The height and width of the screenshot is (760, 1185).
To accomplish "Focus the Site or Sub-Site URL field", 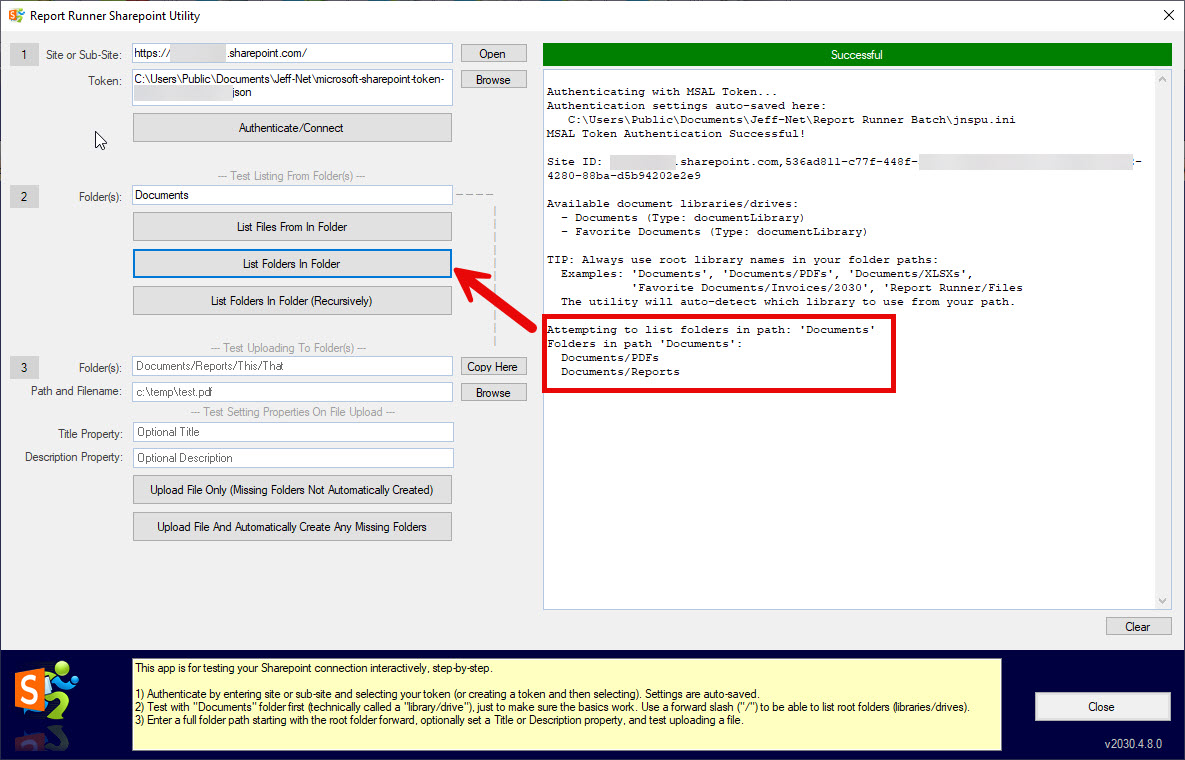I will [292, 53].
